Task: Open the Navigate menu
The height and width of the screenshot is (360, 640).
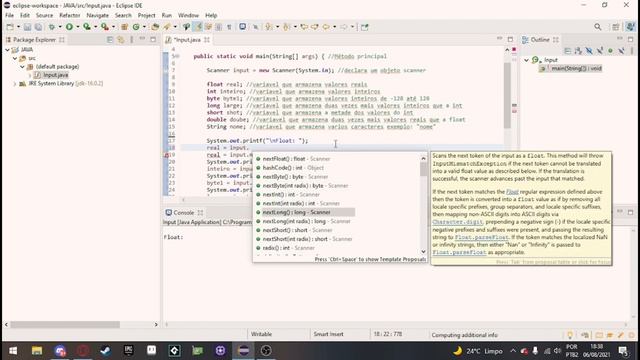Action: pyautogui.click(x=98, y=15)
